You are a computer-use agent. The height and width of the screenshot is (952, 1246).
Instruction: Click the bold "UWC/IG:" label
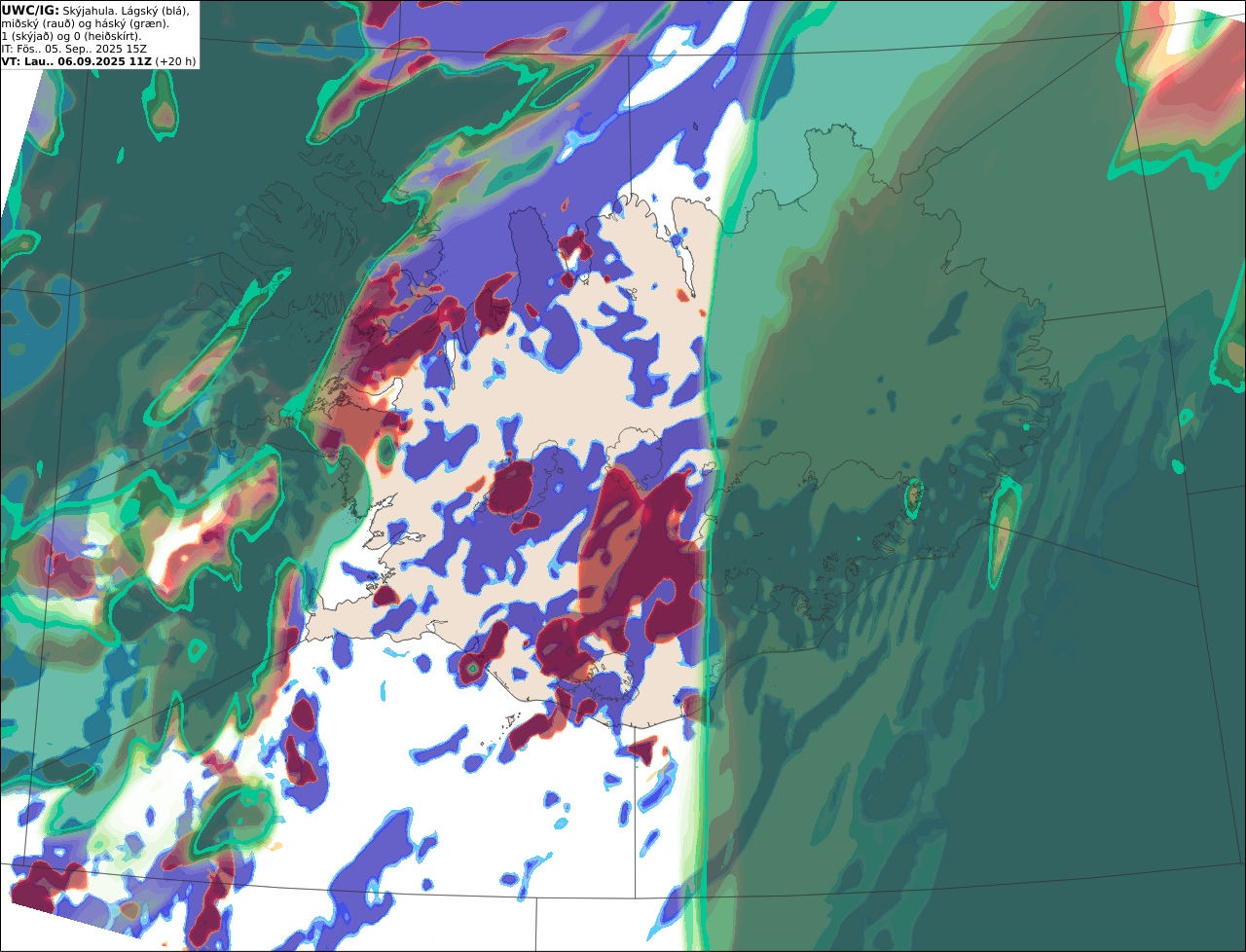click(x=29, y=11)
